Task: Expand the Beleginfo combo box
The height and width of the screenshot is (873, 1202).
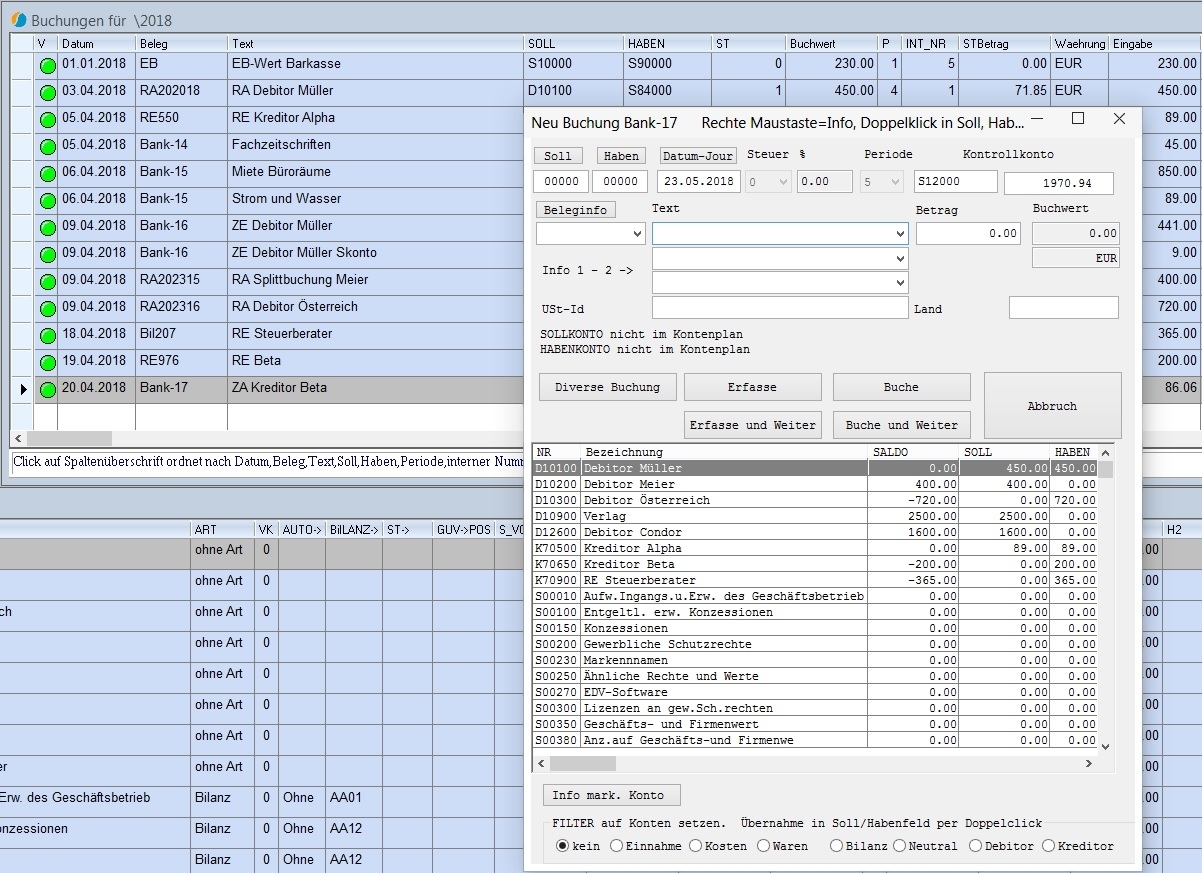Action: tap(638, 234)
